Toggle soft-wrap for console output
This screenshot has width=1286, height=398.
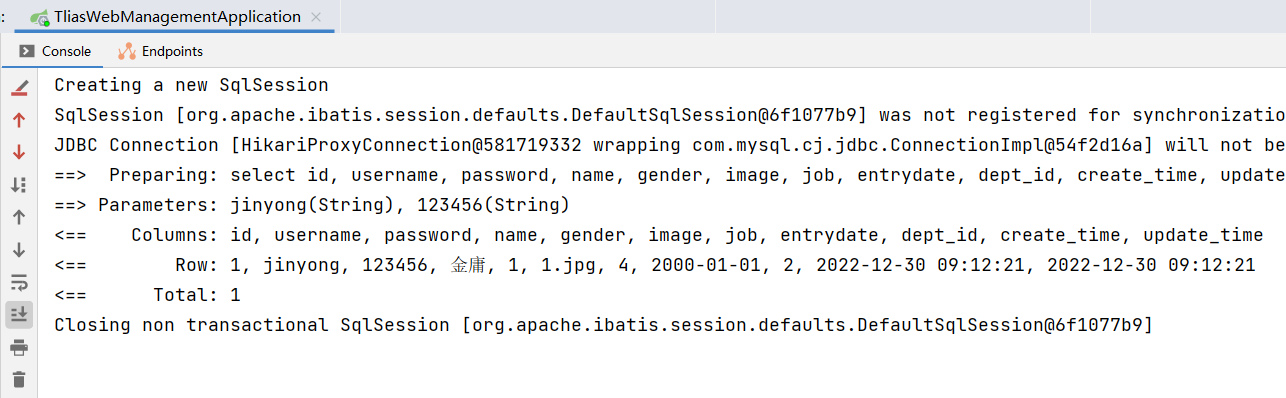[x=19, y=282]
